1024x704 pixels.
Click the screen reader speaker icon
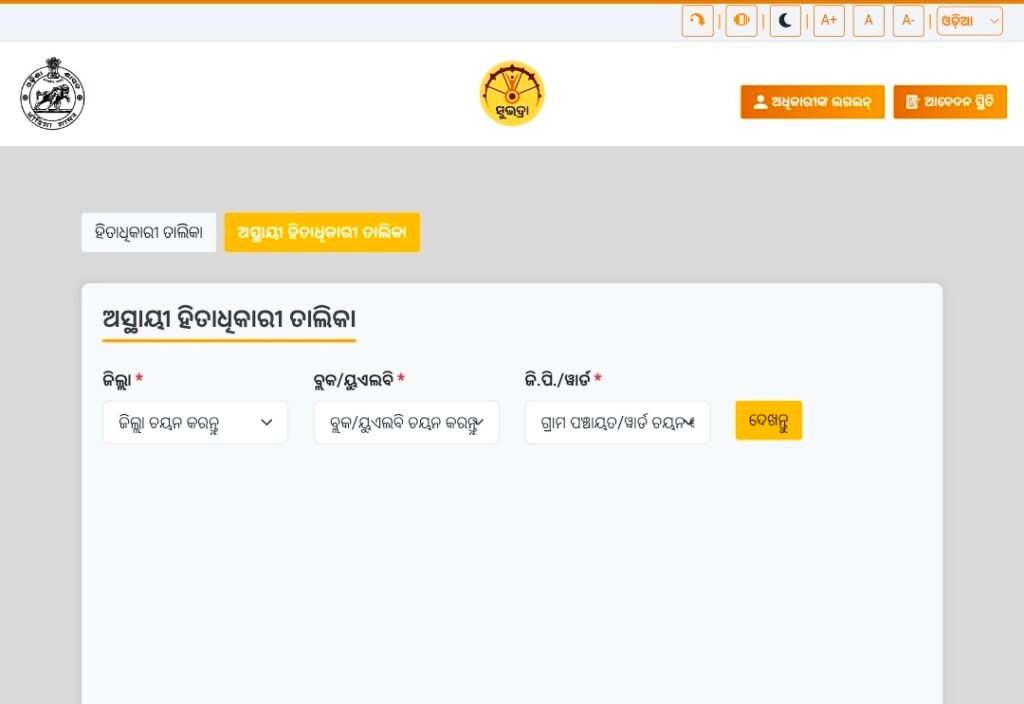tap(741, 21)
